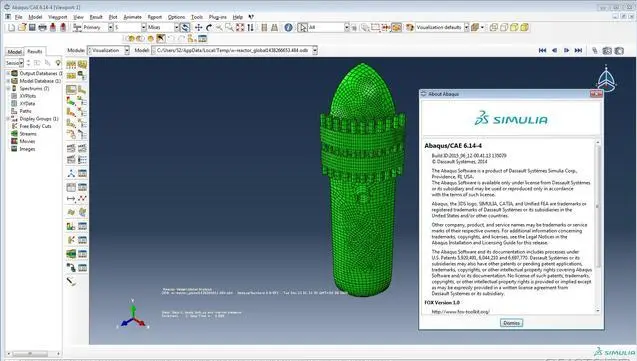Select the Rotate view tool
This screenshot has height=361, width=637.
209,27
